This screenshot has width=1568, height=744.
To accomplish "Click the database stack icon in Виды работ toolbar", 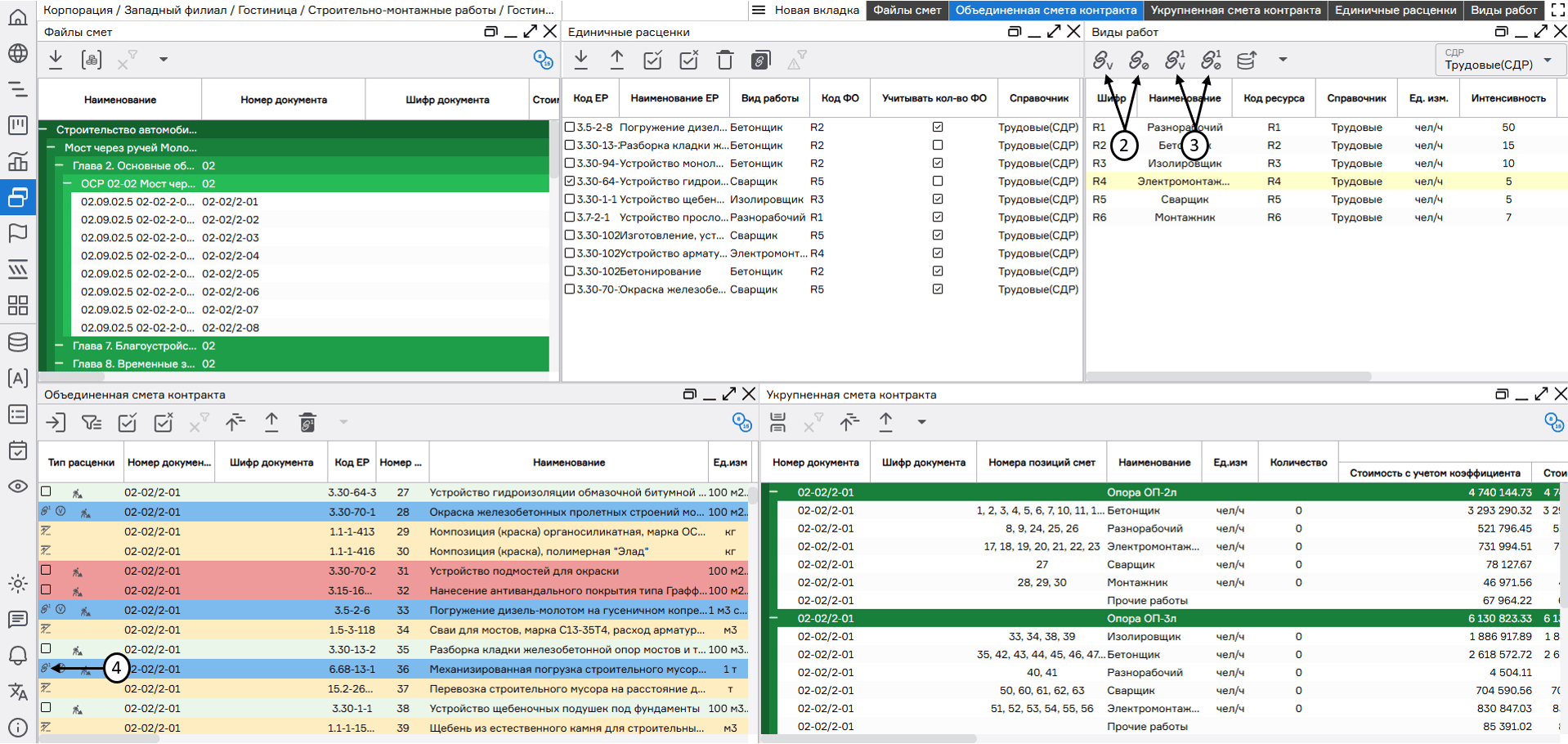I will [1246, 60].
